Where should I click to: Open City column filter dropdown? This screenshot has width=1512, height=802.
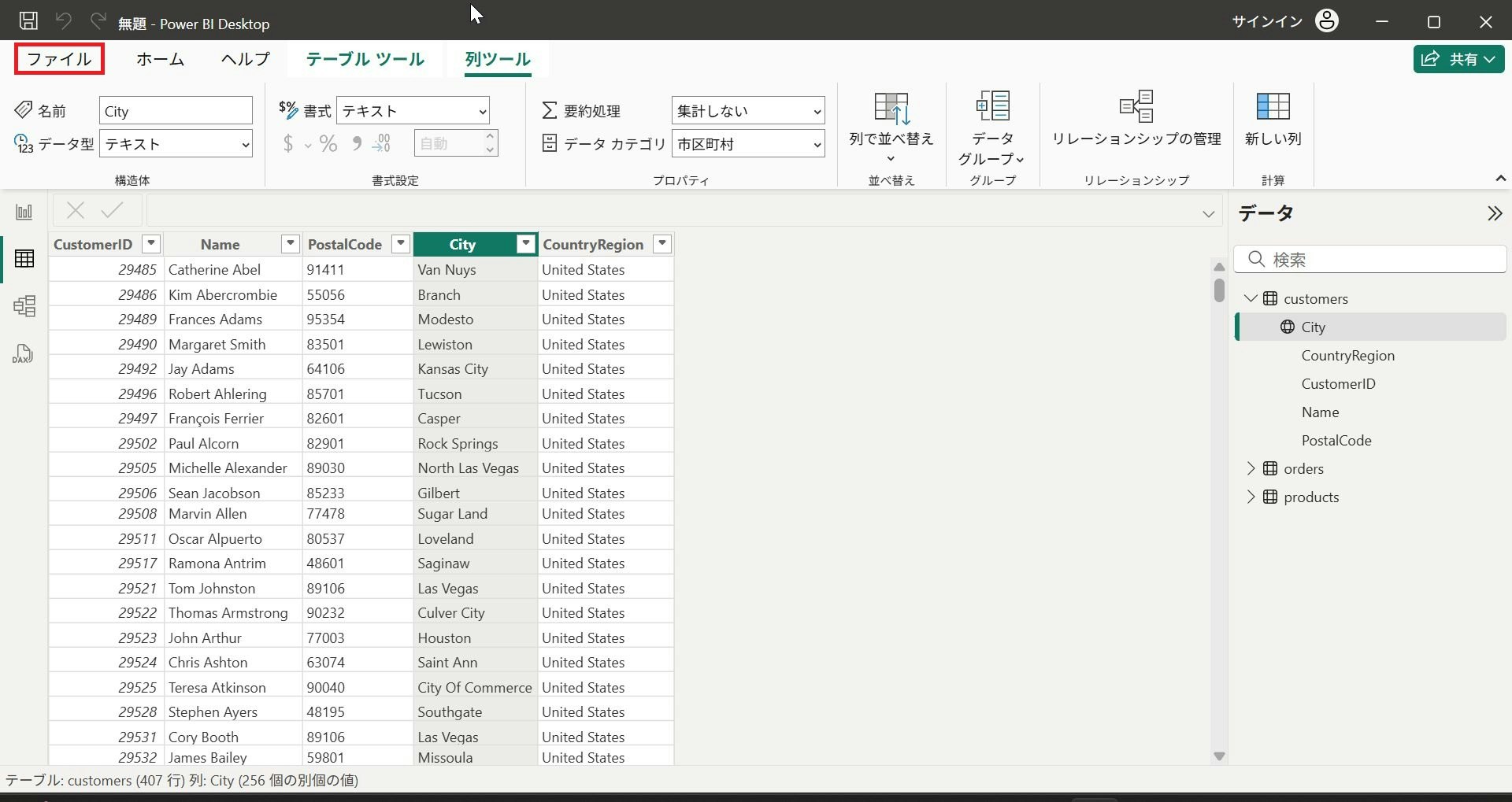pyautogui.click(x=526, y=244)
